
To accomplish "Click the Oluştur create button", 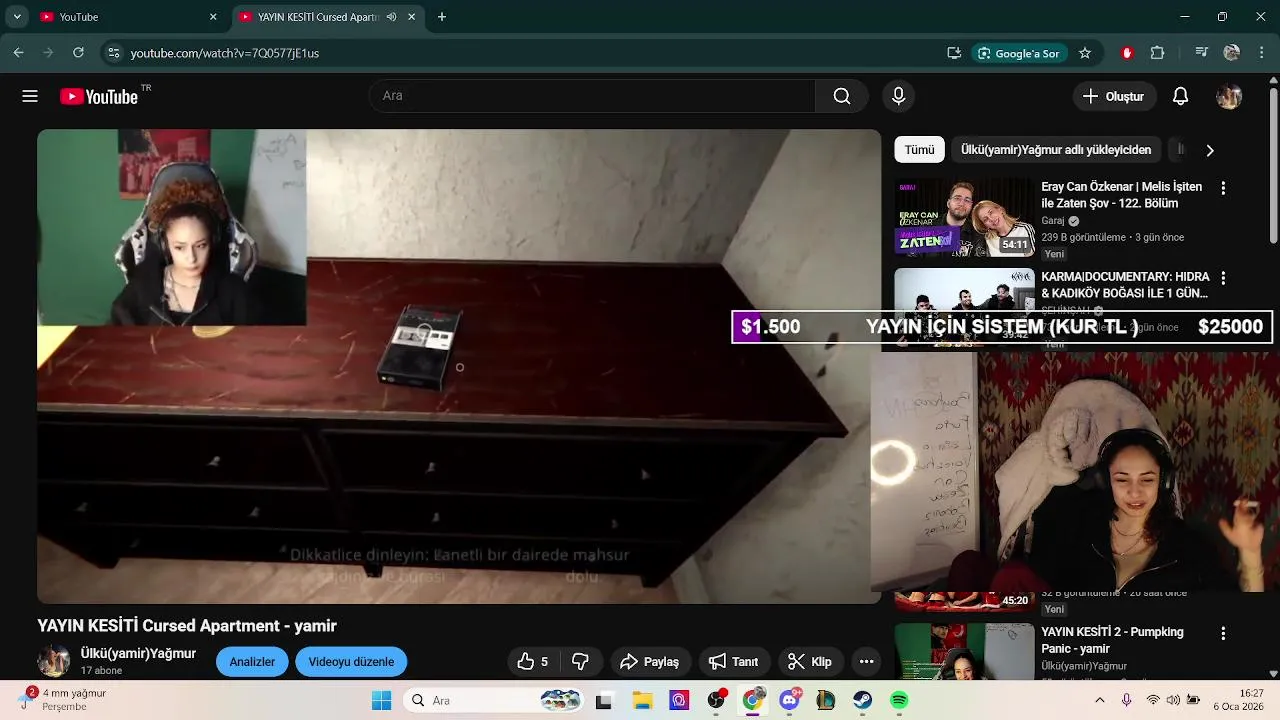I will click(x=1114, y=96).
